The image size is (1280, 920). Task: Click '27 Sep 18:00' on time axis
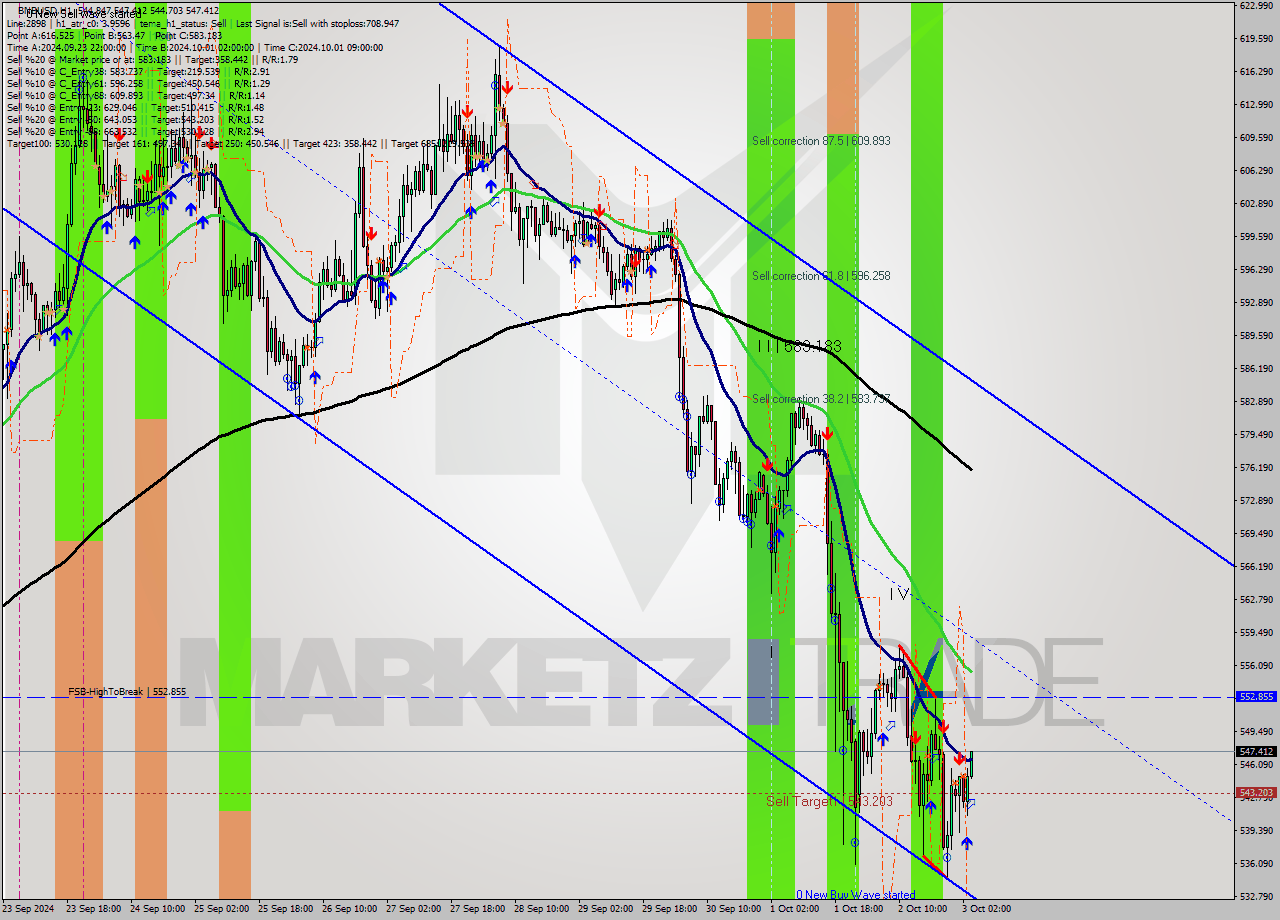click(x=478, y=909)
